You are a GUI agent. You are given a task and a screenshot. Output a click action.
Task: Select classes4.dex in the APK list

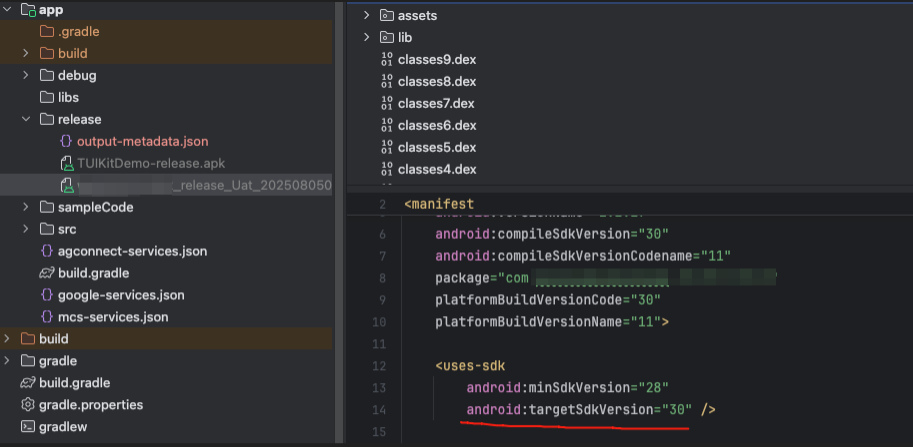pos(437,169)
